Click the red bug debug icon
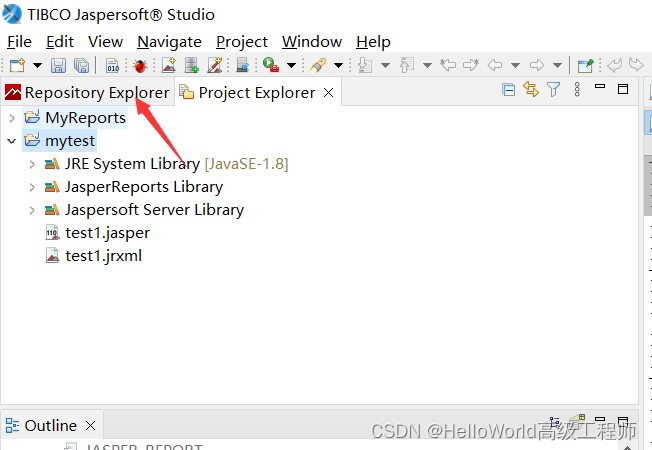This screenshot has width=652, height=450. [140, 65]
